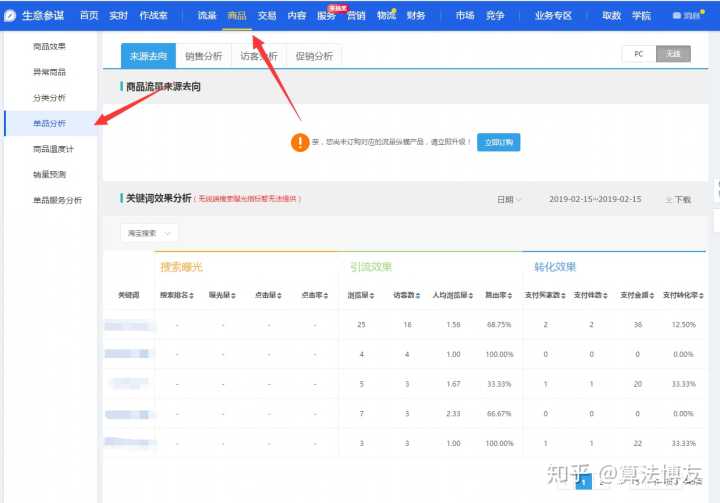The height and width of the screenshot is (503, 720).
Task: Open 交易 in top navigation
Action: (267, 16)
